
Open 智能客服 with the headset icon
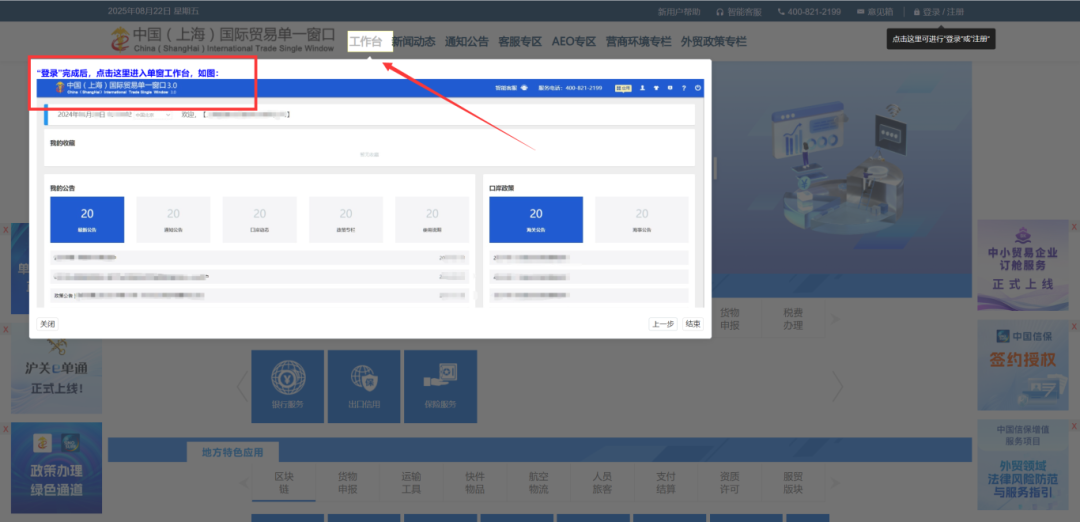point(739,12)
